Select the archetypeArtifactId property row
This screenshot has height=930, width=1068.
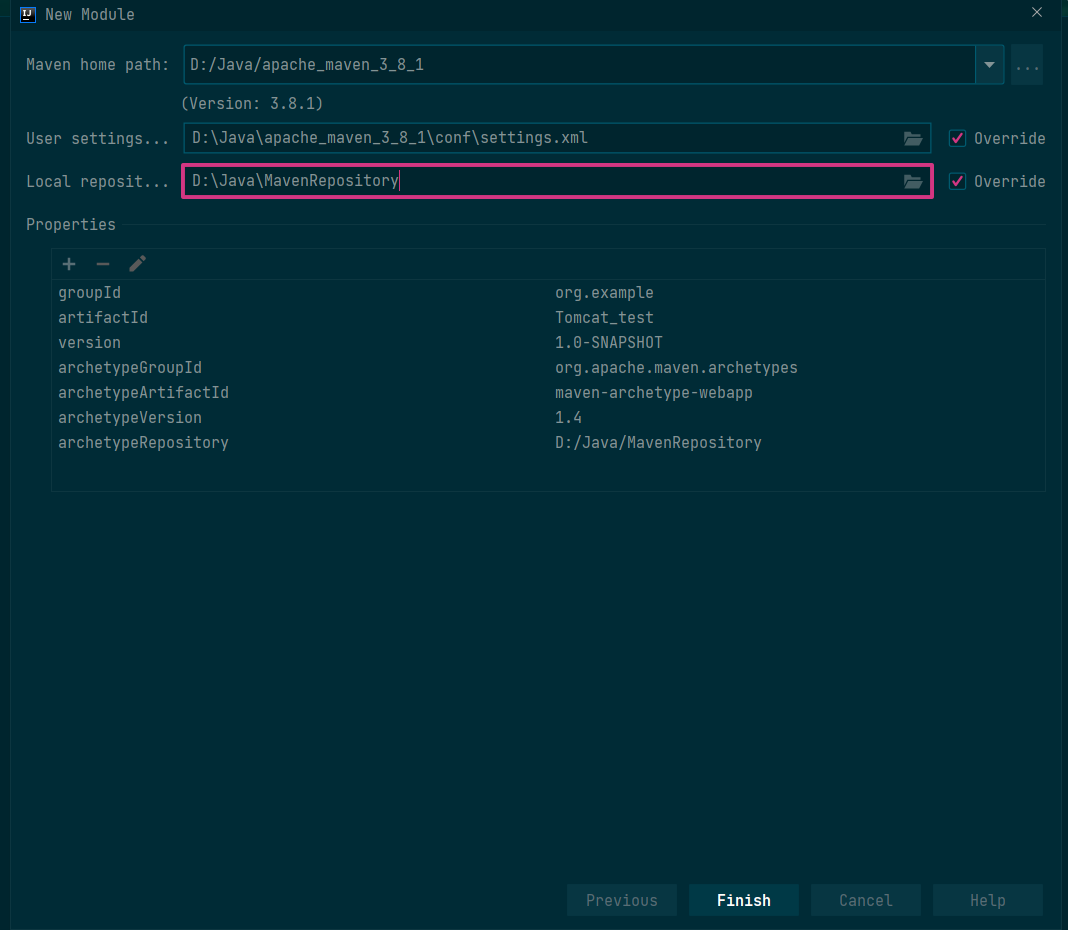[x=548, y=393]
